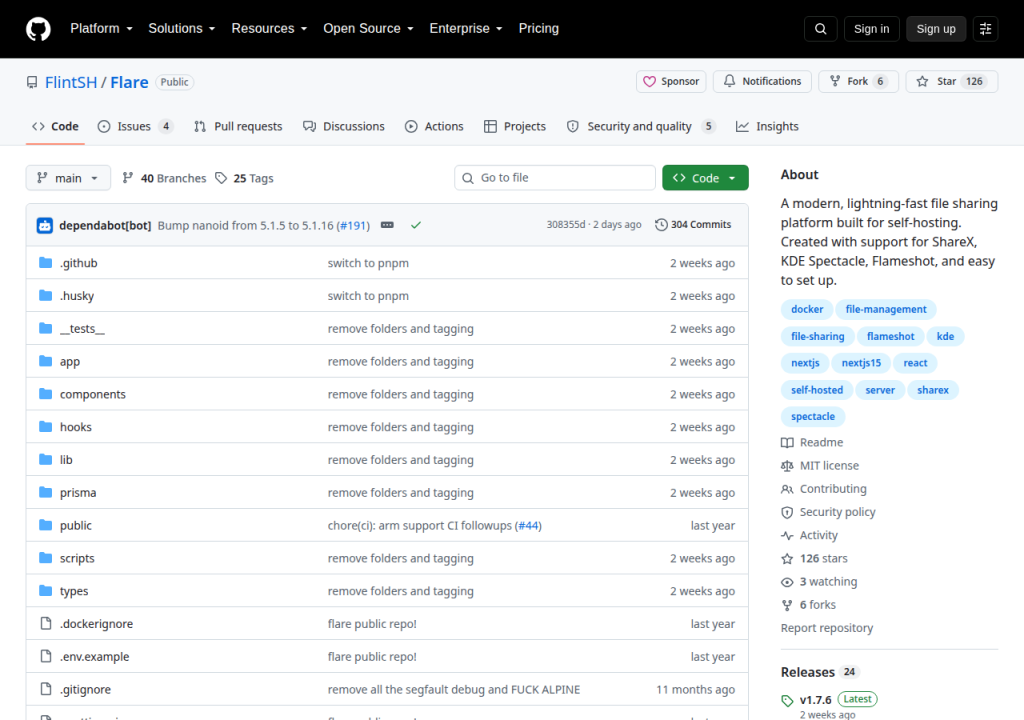Open the global navigation sliders icon
The height and width of the screenshot is (720, 1024).
(985, 29)
